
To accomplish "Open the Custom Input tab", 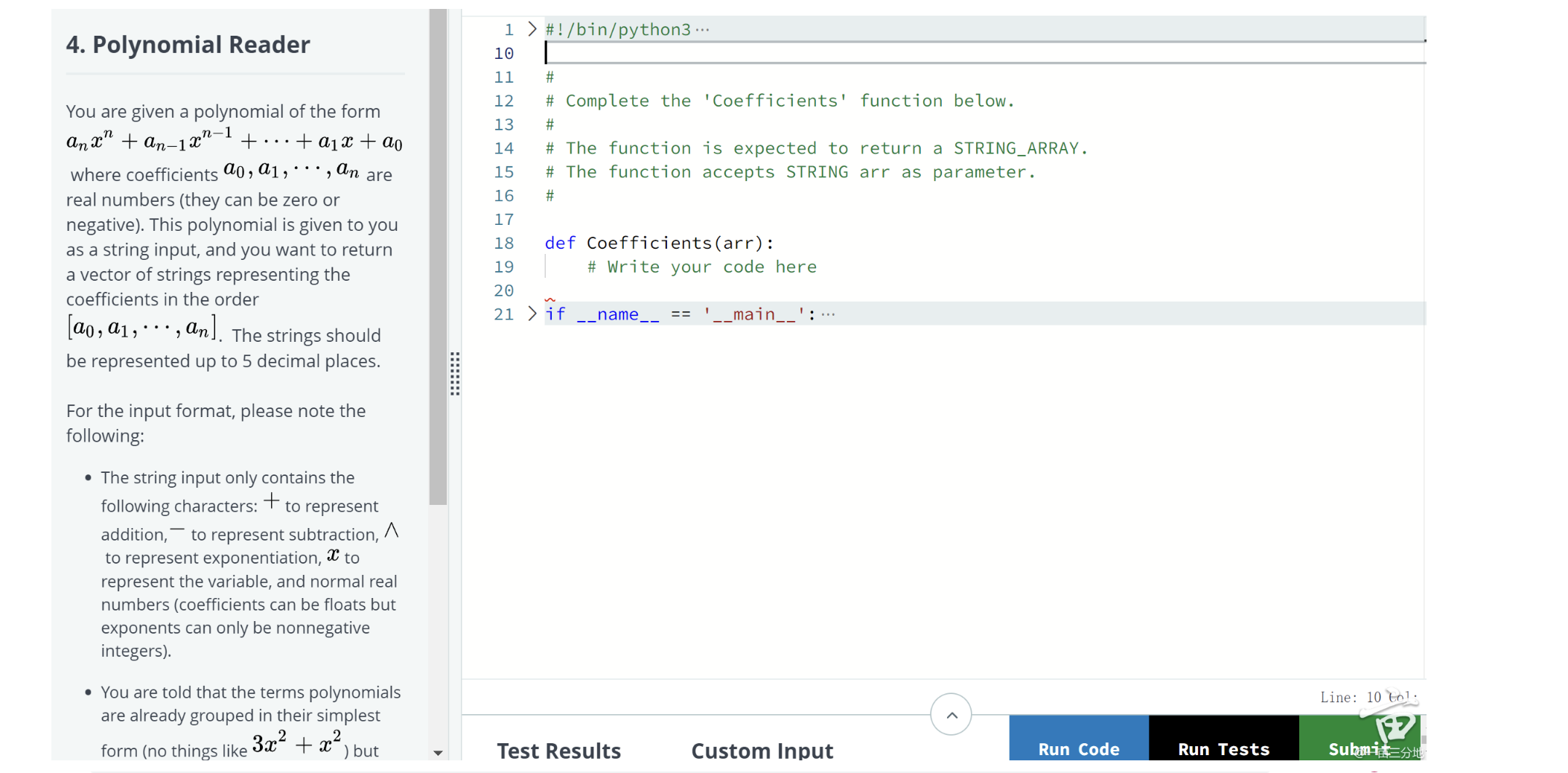I will [762, 750].
